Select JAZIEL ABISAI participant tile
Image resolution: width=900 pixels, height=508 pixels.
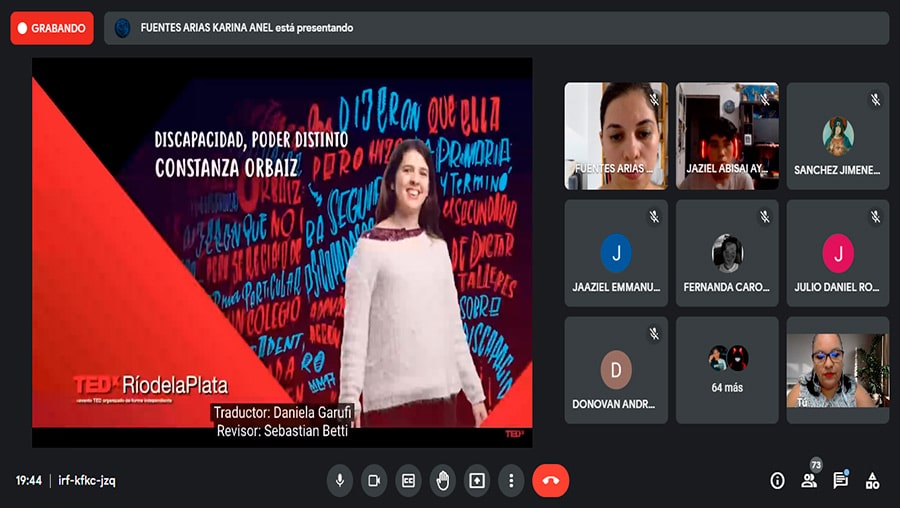click(x=727, y=135)
